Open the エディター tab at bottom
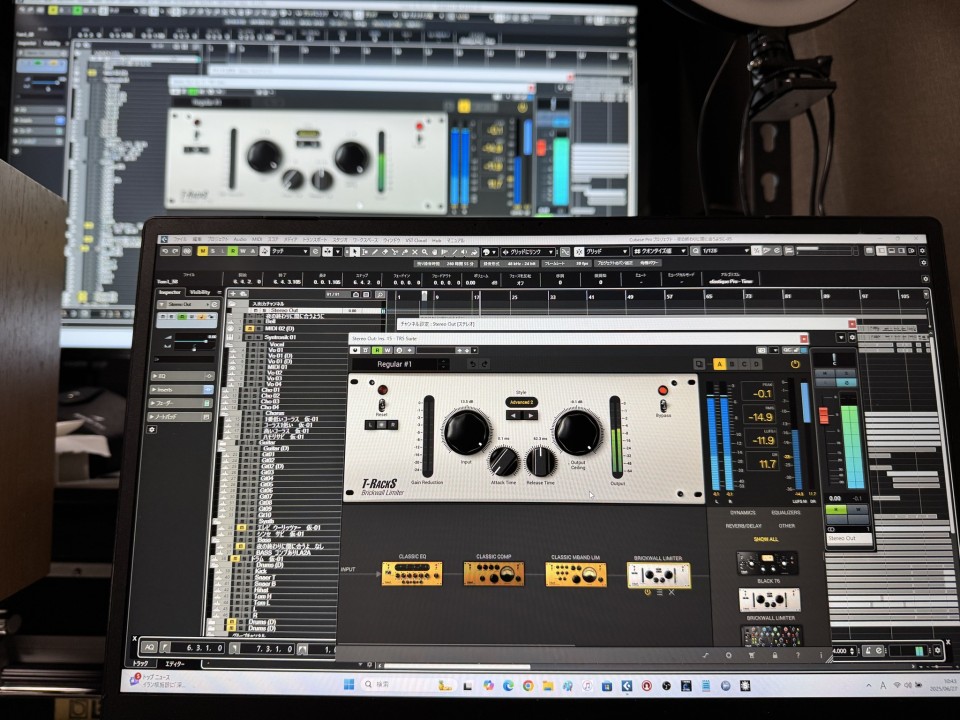 coord(174,664)
